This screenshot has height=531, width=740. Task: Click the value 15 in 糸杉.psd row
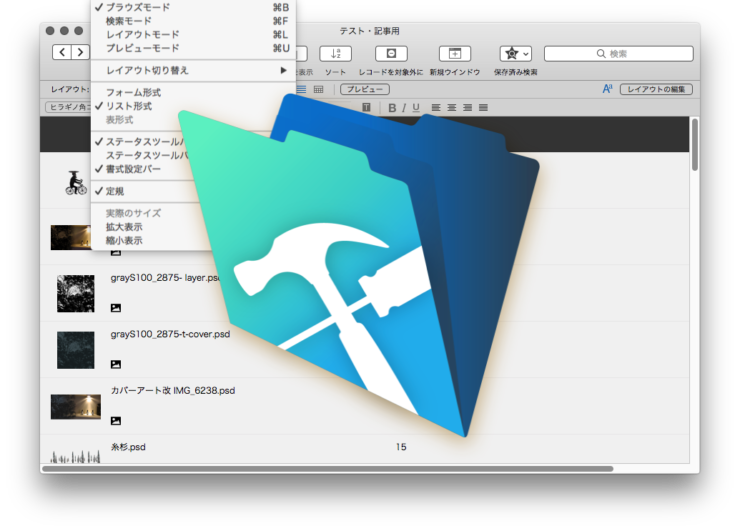(401, 447)
